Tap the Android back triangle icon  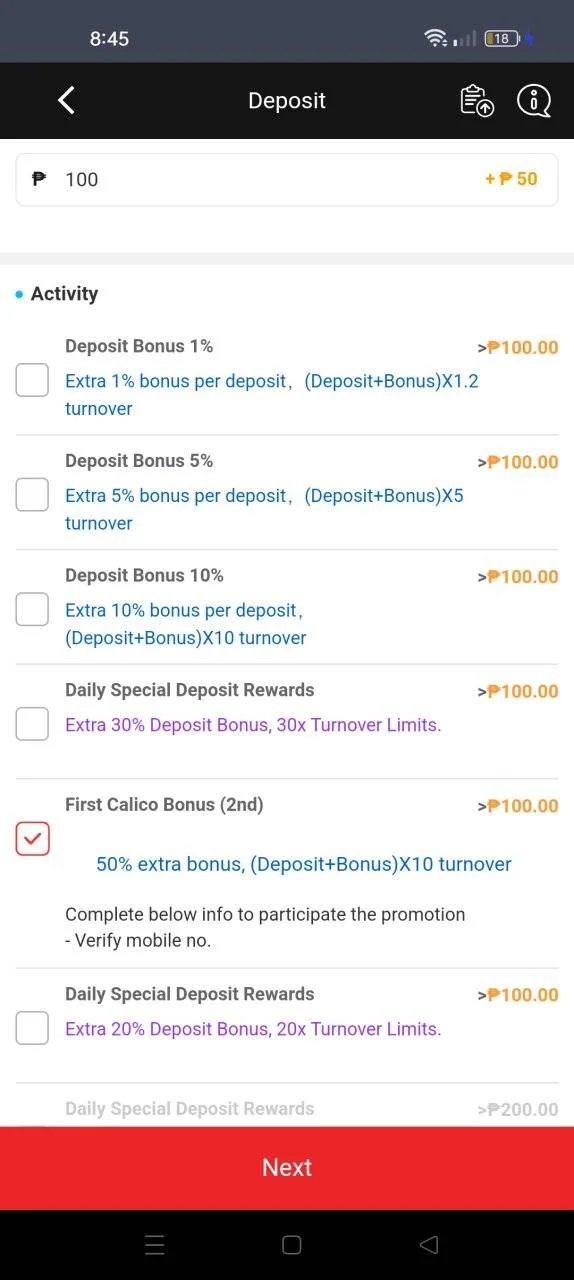(429, 1245)
